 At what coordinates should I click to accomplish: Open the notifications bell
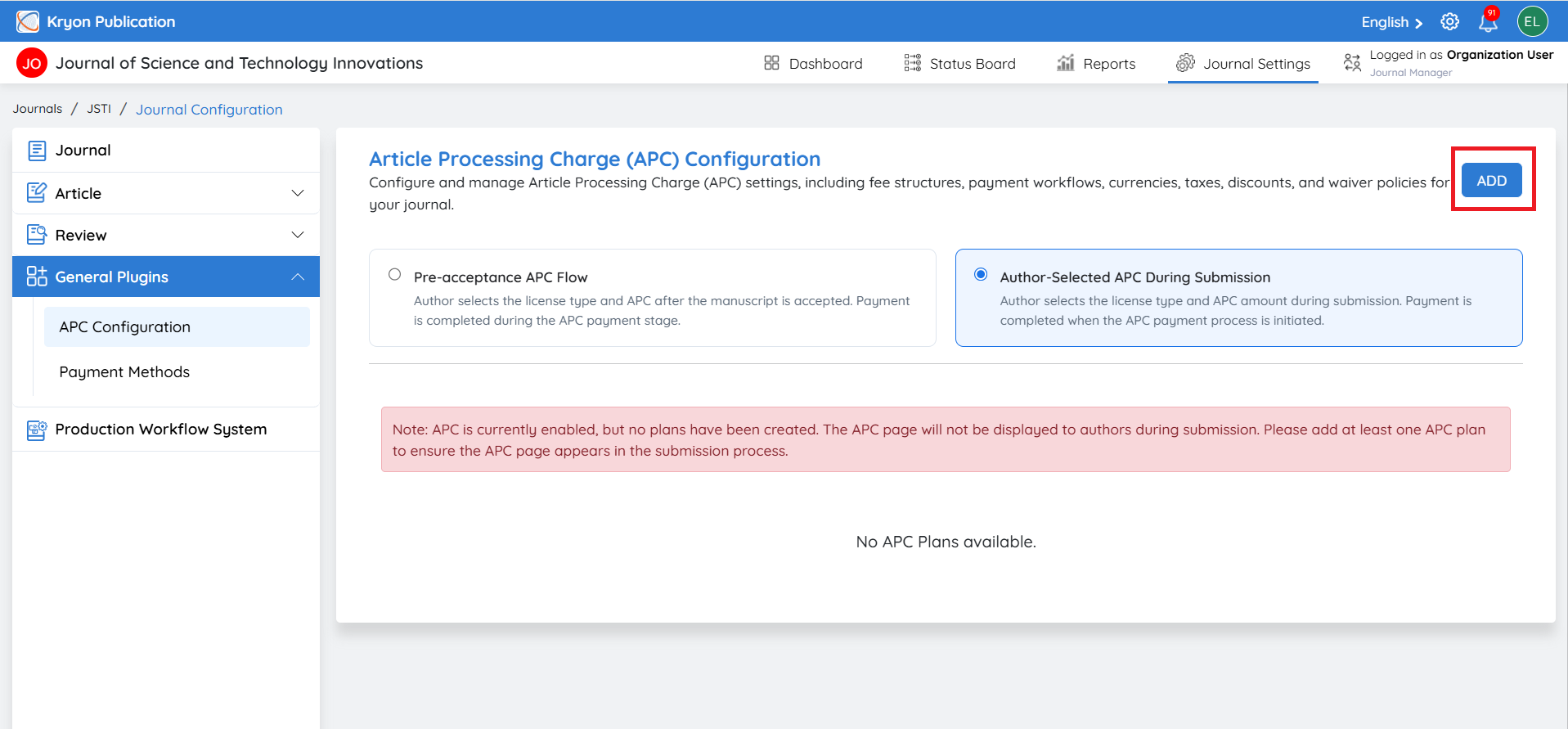pos(1488,22)
